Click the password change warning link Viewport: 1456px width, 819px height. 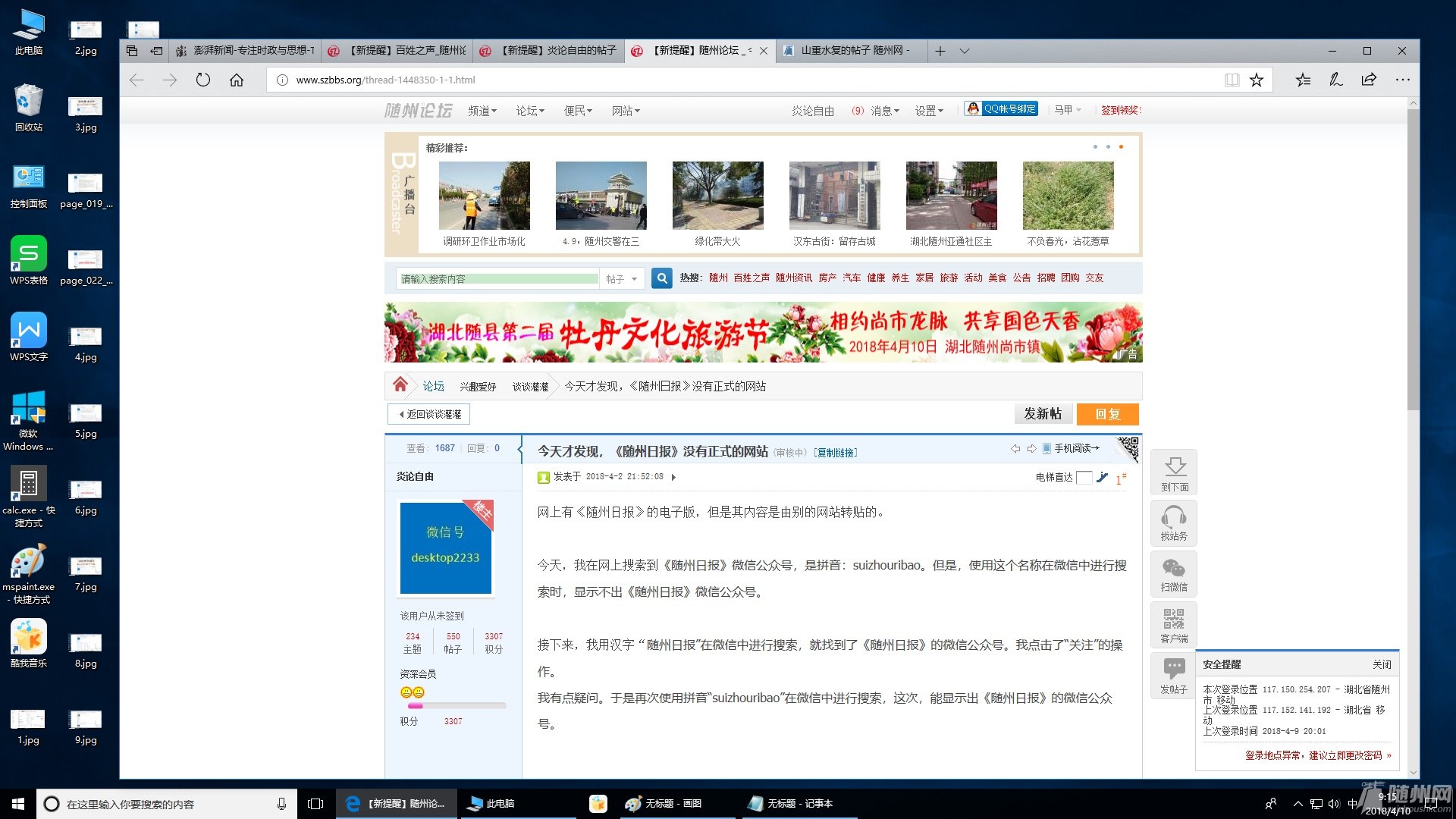(1318, 755)
